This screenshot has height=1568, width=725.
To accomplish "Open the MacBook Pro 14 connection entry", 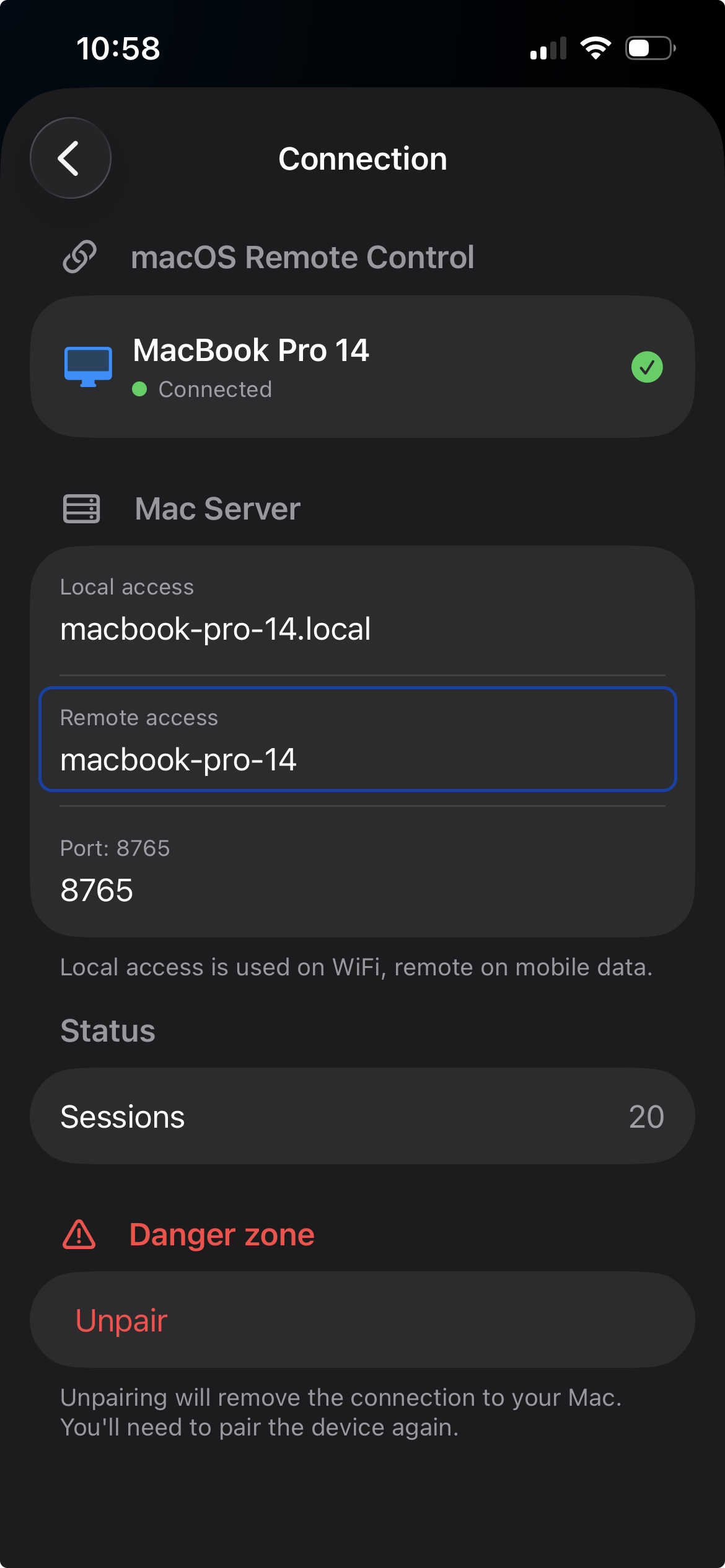I will pos(362,365).
